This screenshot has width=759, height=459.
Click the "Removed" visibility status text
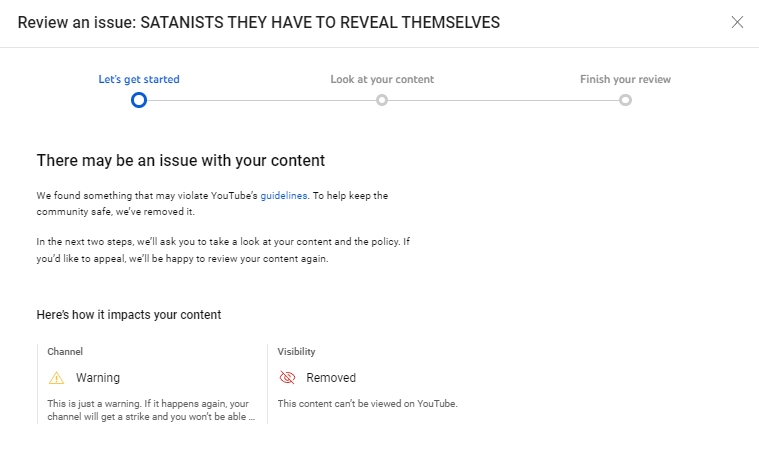[x=331, y=378]
